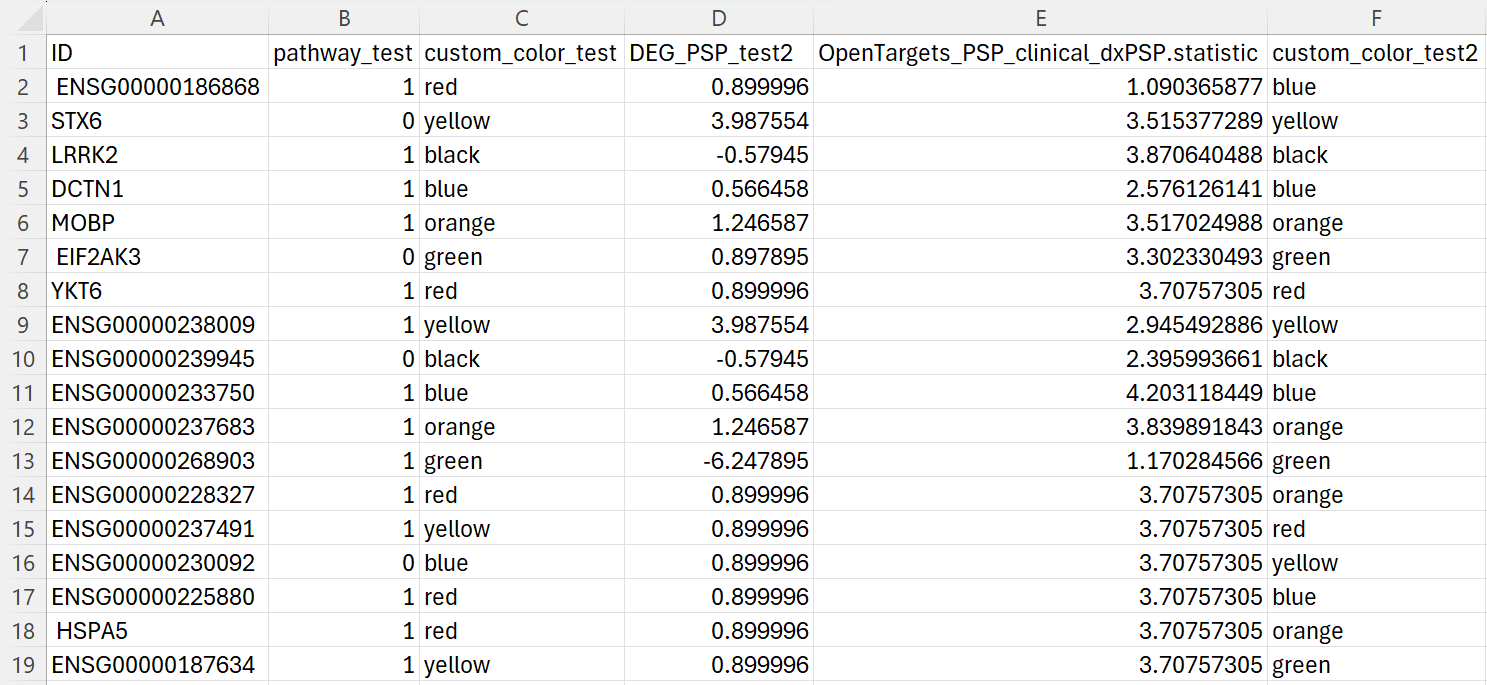Select row 1 header

(24, 53)
